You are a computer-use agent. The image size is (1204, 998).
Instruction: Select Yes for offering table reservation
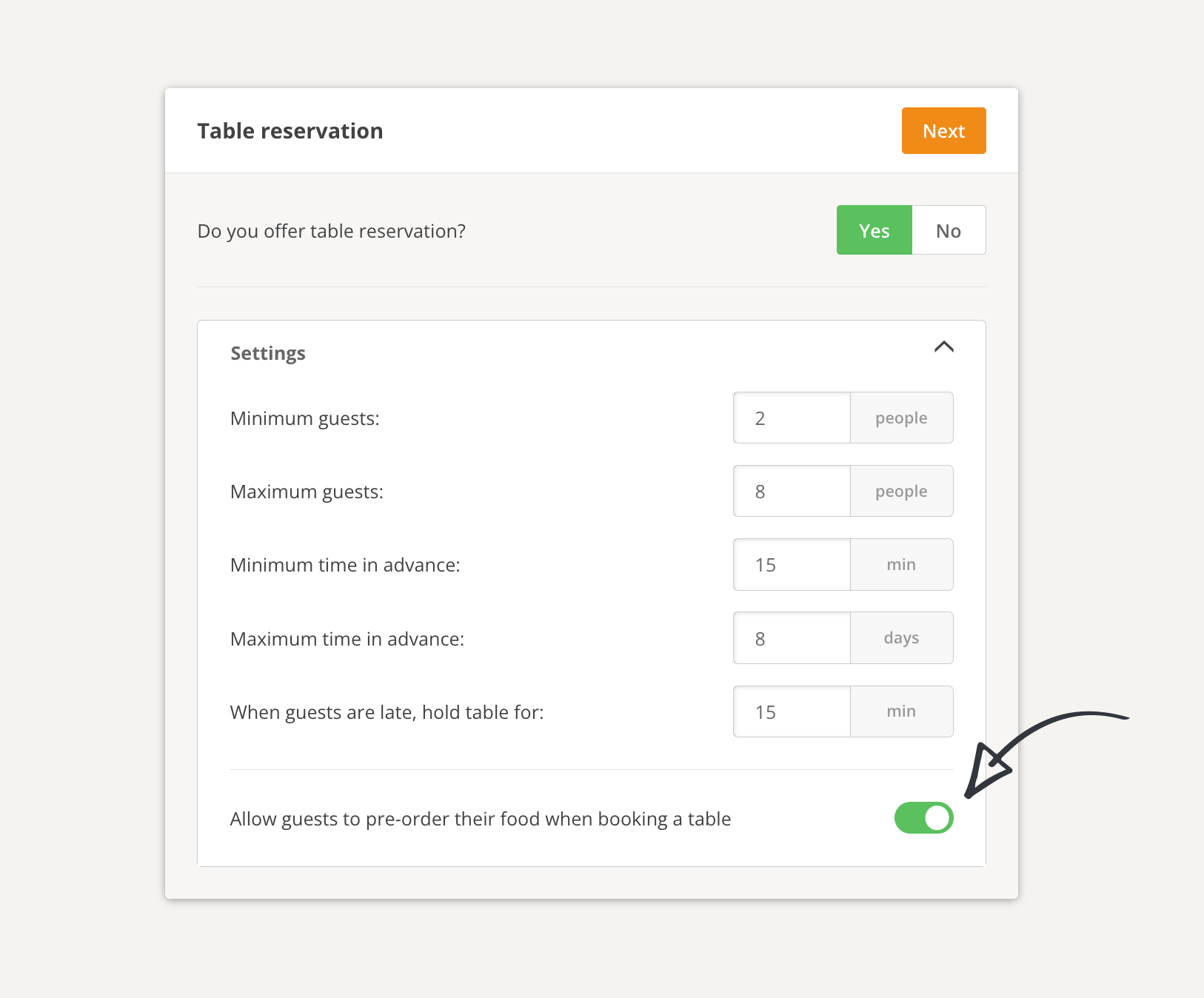click(874, 230)
